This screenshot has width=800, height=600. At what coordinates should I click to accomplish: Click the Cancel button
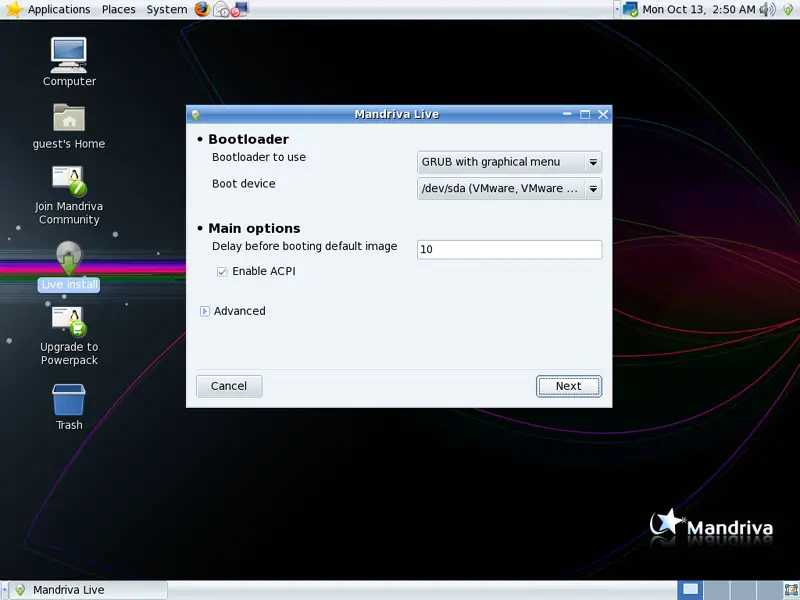point(229,386)
